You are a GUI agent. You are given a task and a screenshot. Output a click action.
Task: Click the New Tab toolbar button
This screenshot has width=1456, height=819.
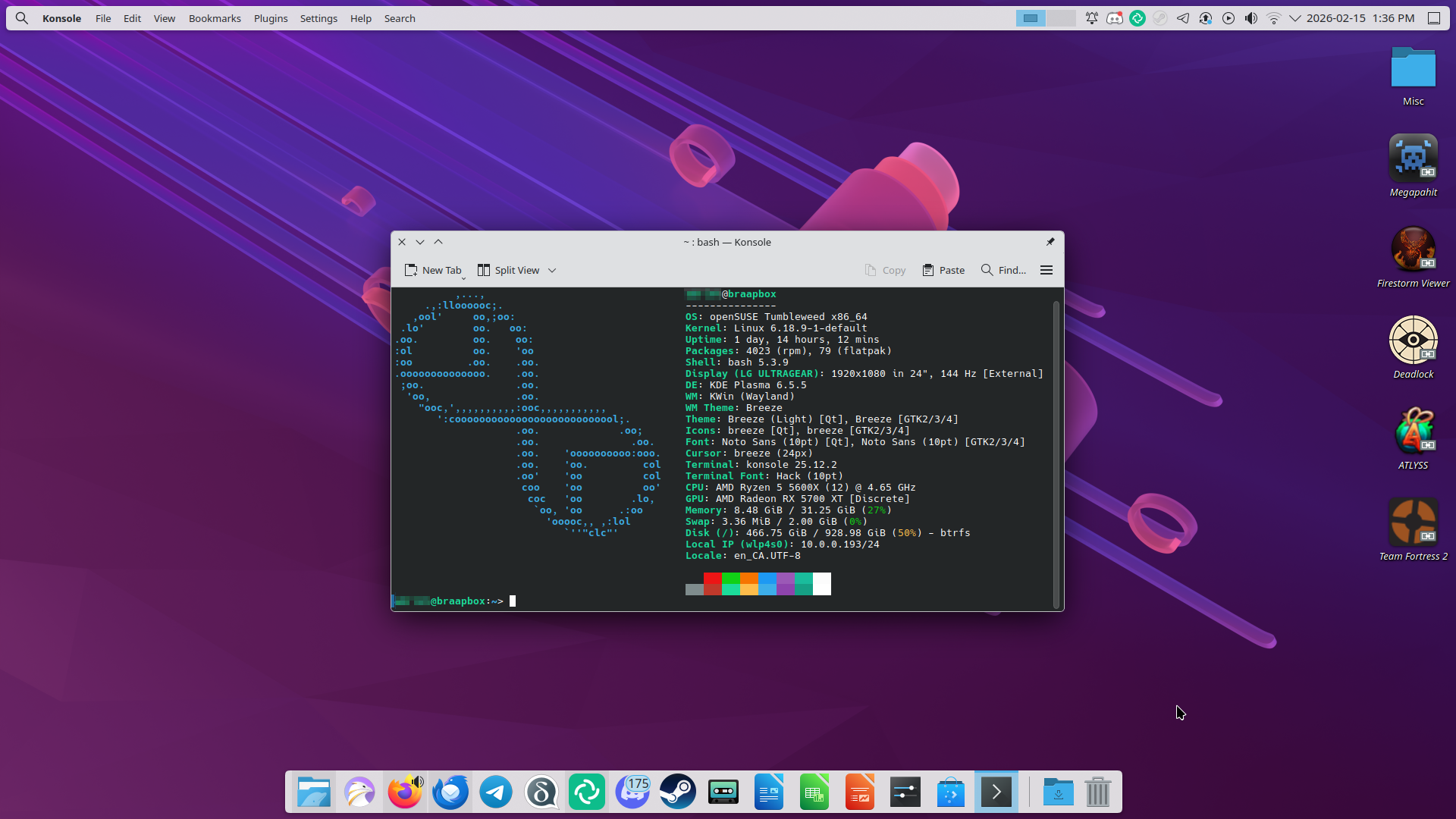pos(432,270)
